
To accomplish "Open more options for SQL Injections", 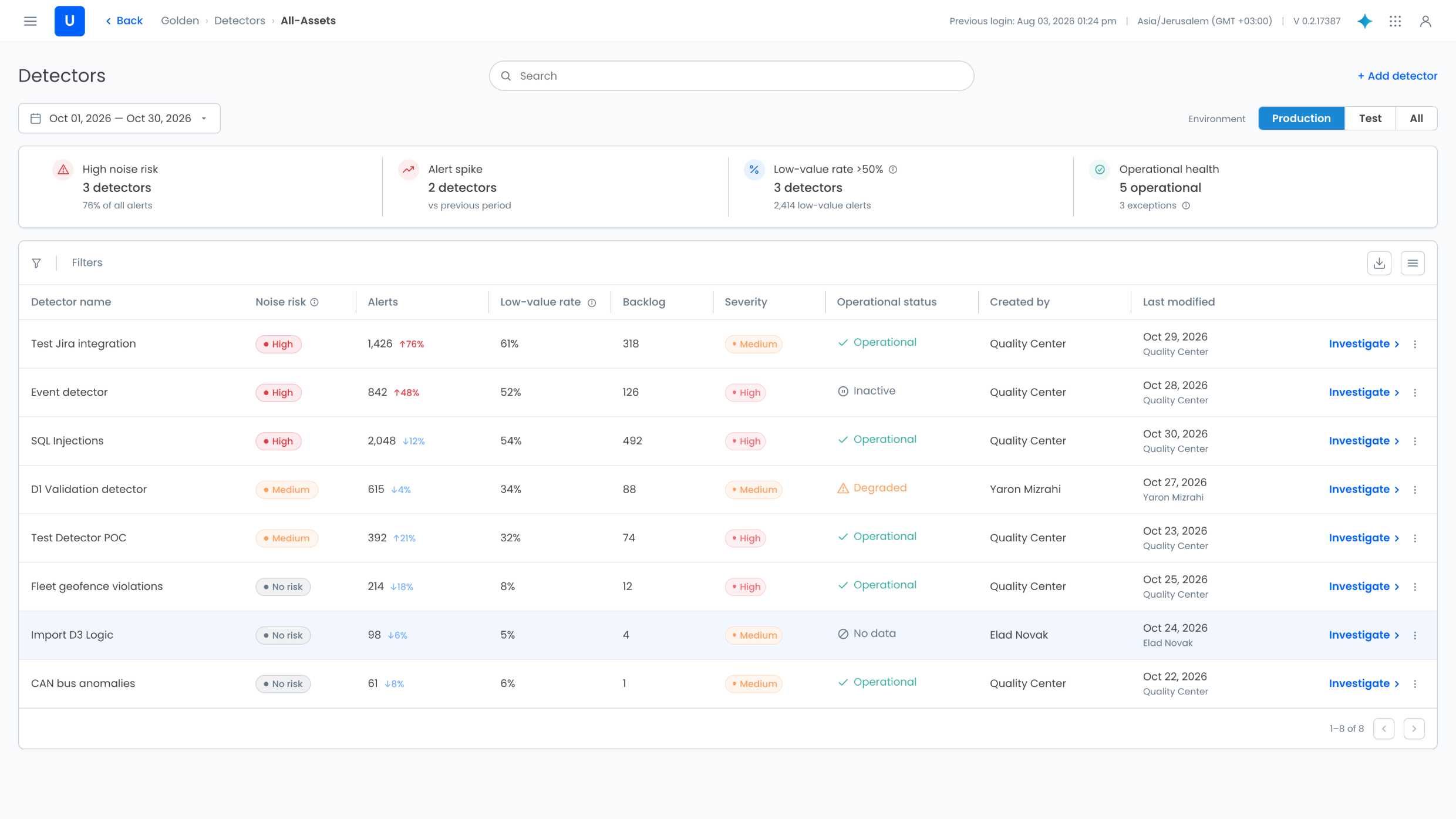I will [1415, 441].
